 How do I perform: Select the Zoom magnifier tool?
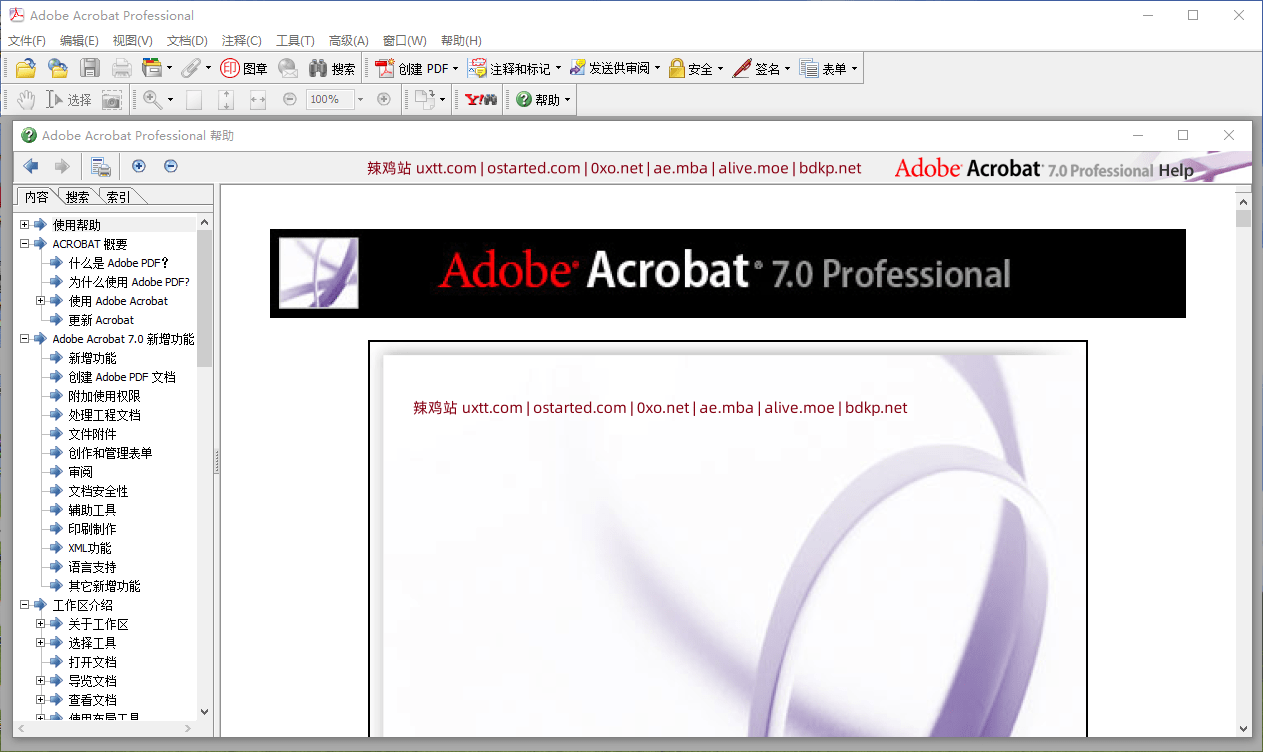coord(152,99)
